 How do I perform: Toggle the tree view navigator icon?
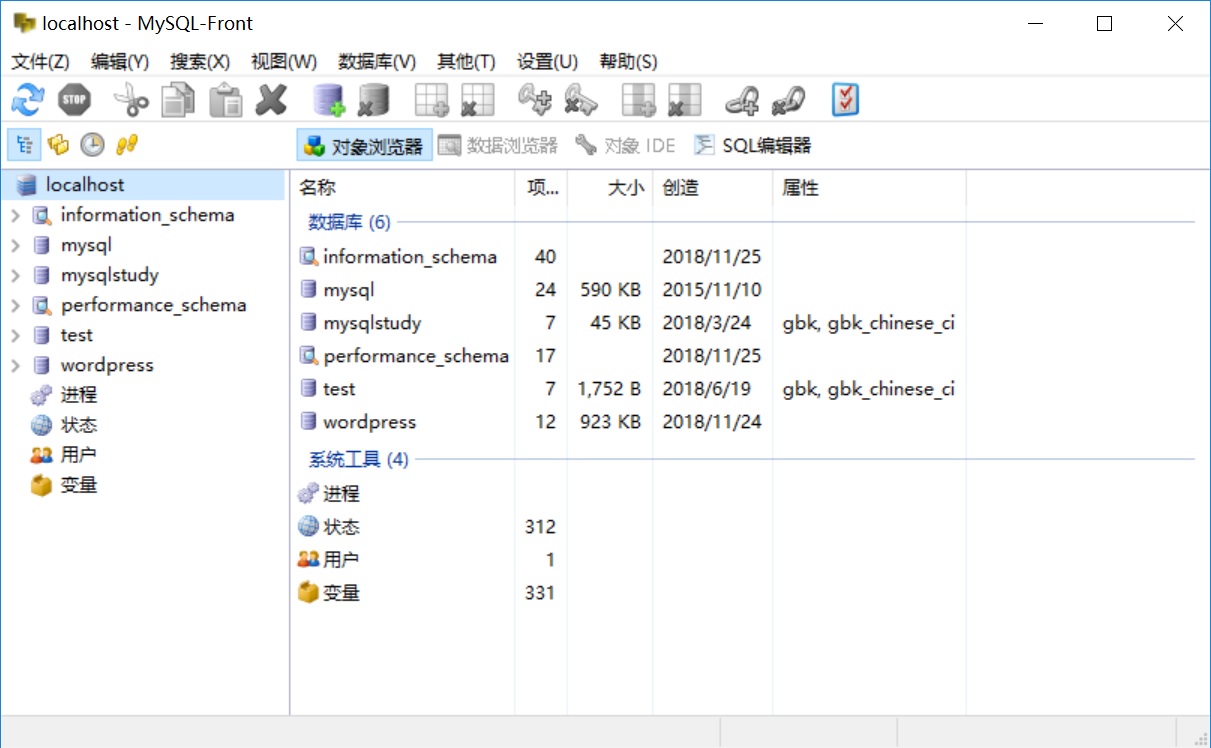coord(24,145)
